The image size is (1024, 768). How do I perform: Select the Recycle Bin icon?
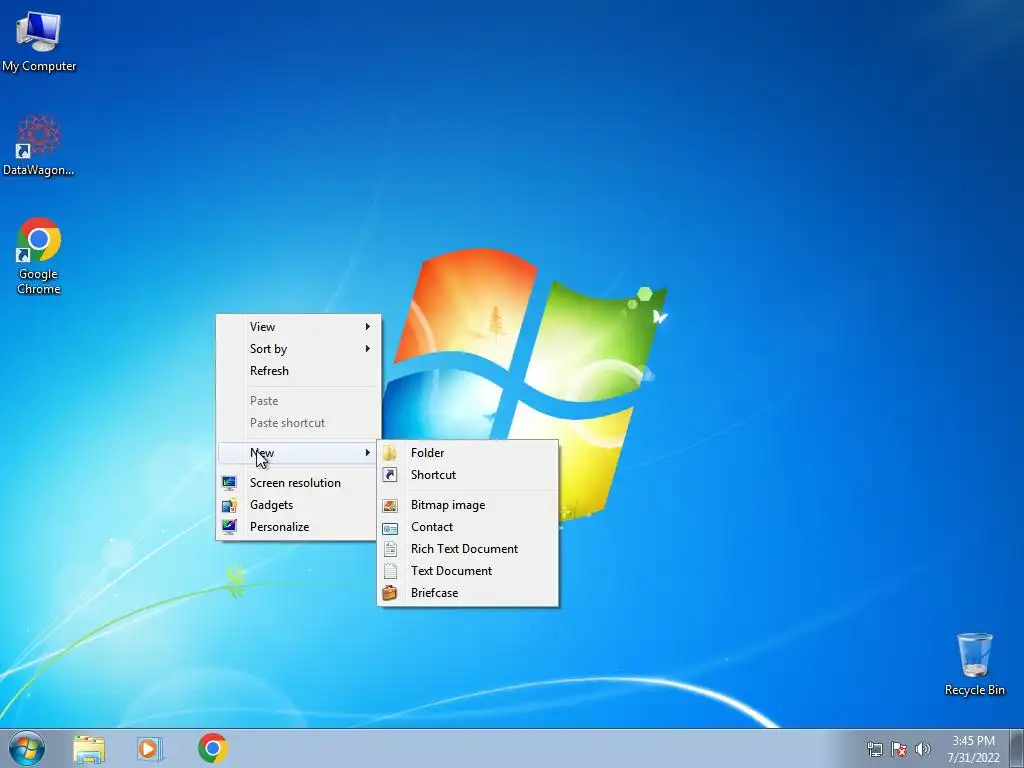point(974,664)
